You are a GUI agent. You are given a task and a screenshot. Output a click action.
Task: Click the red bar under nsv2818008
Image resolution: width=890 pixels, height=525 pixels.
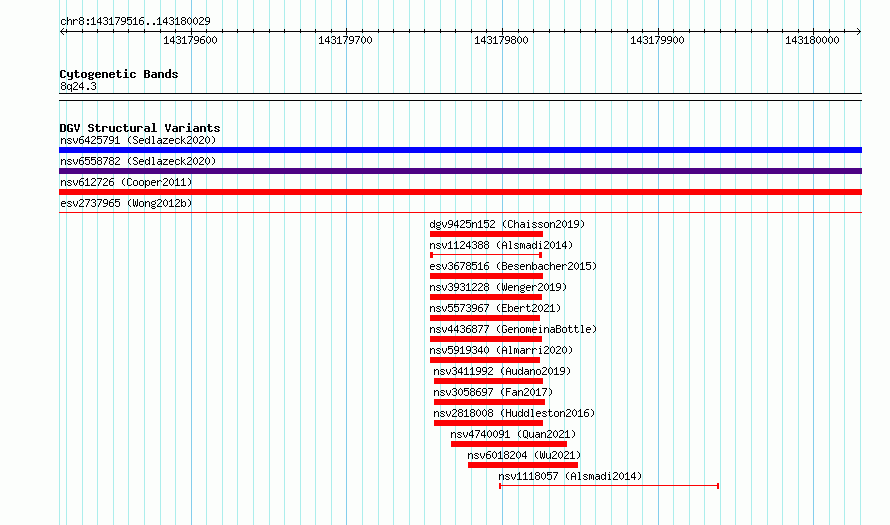(488, 423)
